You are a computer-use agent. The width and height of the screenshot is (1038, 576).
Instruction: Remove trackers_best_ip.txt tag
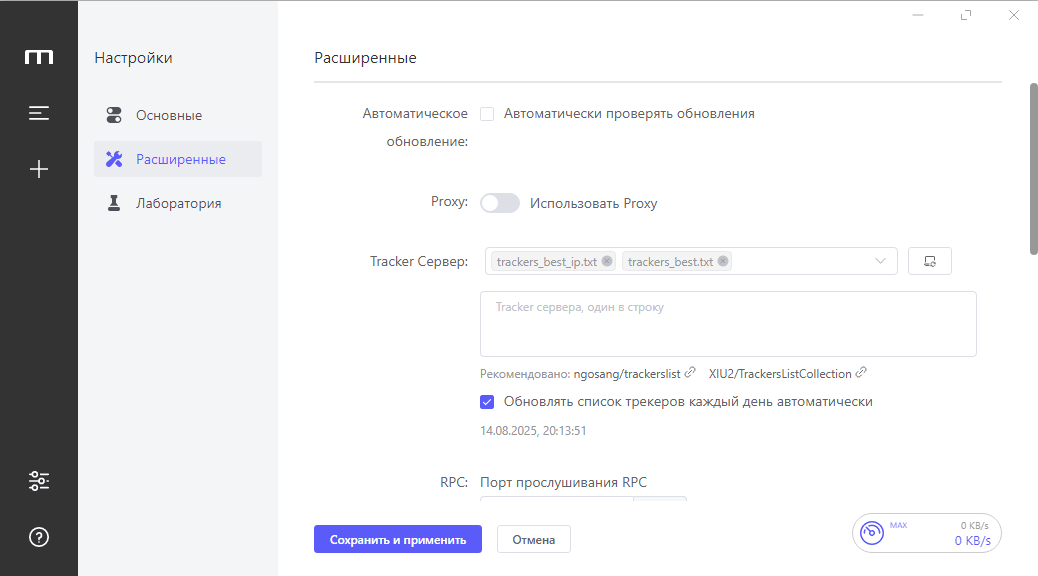606,261
